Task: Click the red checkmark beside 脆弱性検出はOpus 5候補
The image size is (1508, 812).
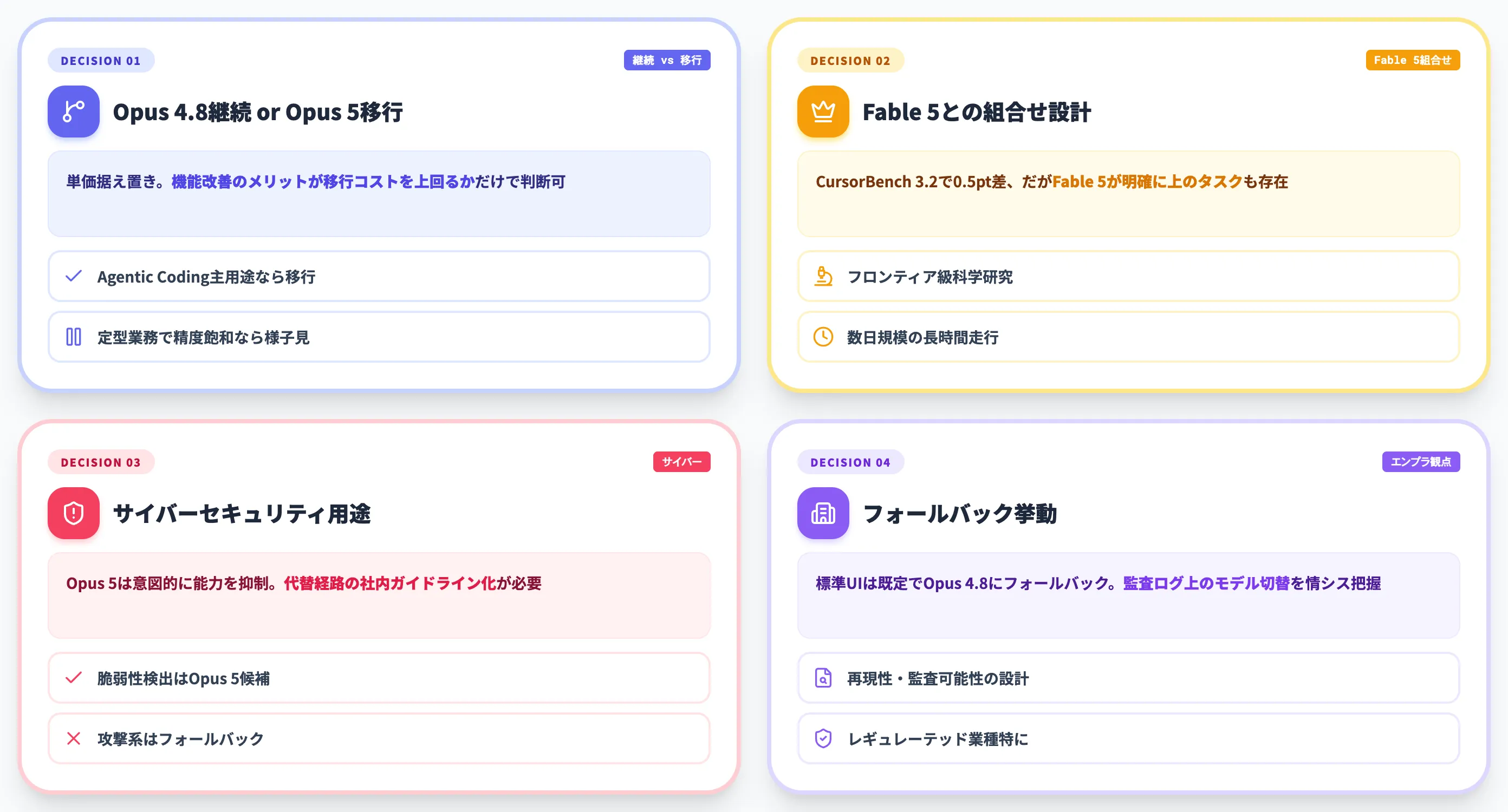Action: click(x=74, y=678)
